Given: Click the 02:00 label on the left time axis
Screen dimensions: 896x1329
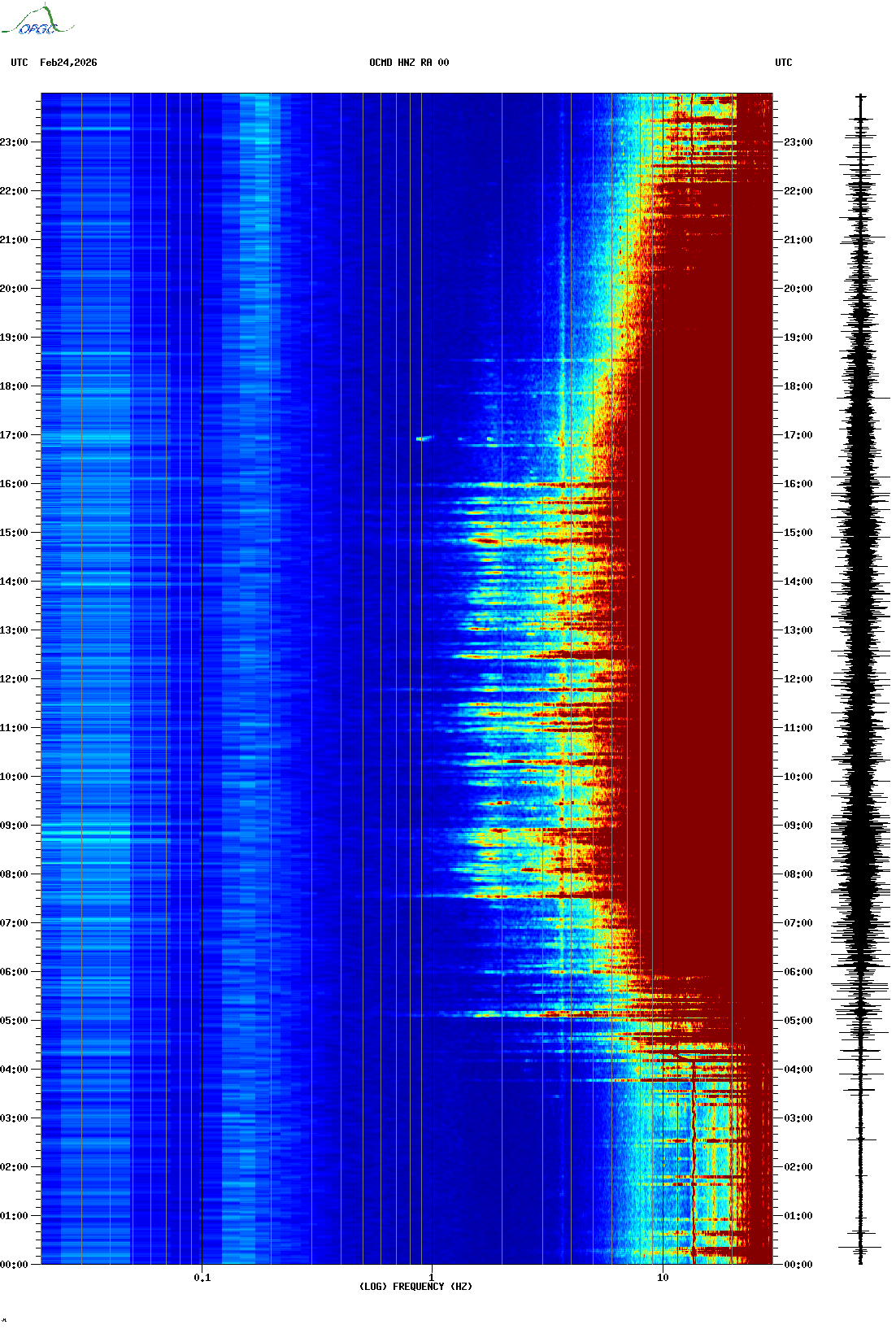Looking at the screenshot, I should coord(14,1167).
